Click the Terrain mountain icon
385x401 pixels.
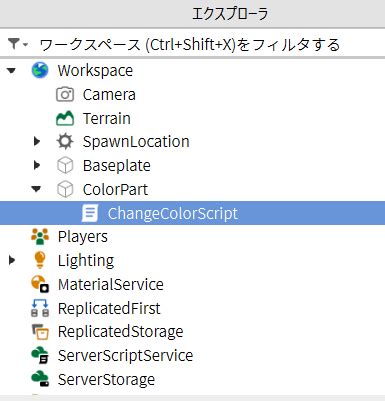65,118
